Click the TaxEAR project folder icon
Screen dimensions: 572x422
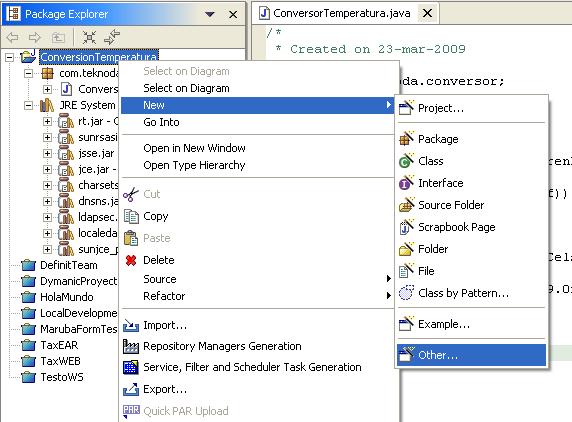click(x=28, y=345)
